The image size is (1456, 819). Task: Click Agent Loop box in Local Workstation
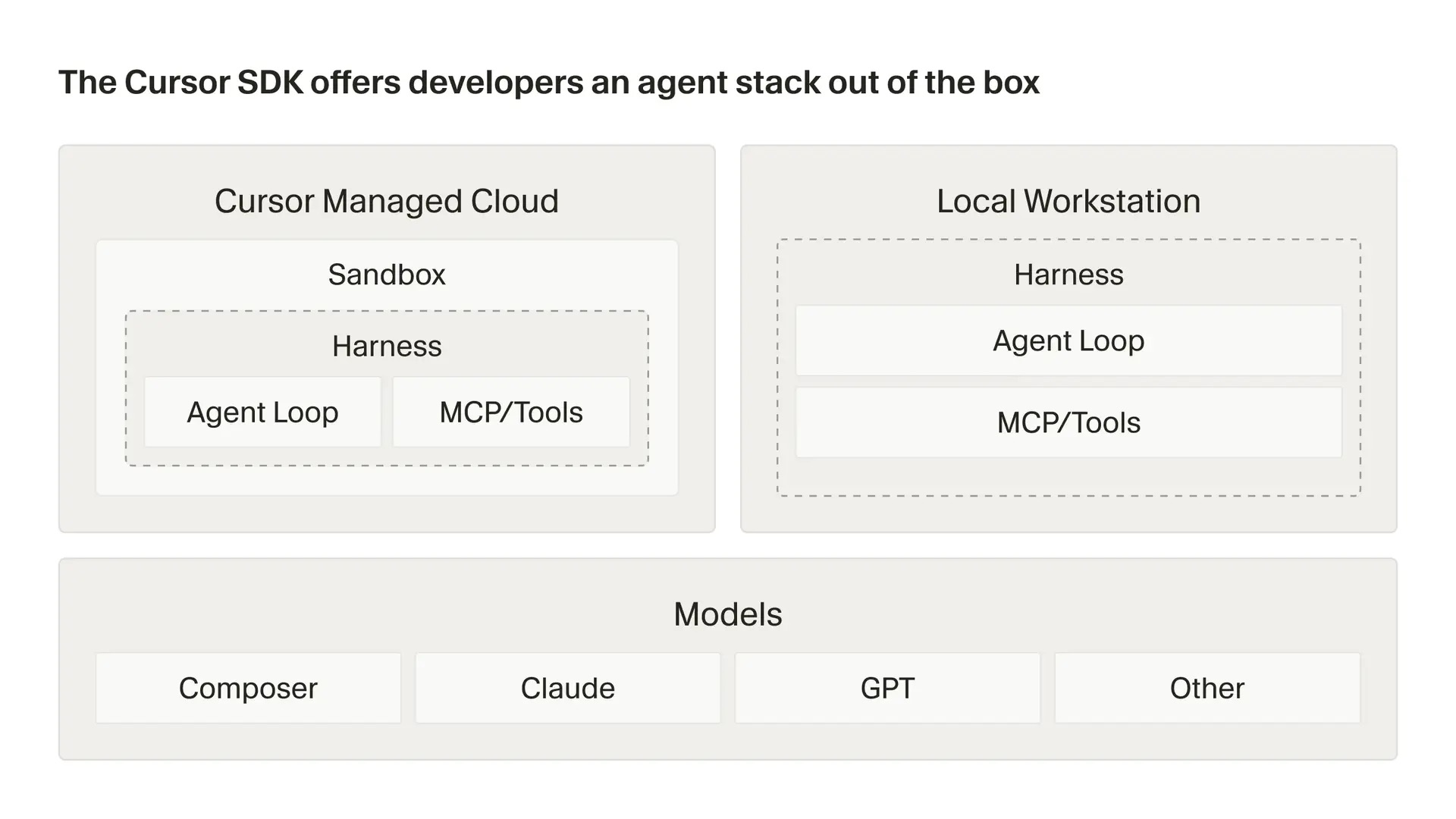coord(1068,340)
